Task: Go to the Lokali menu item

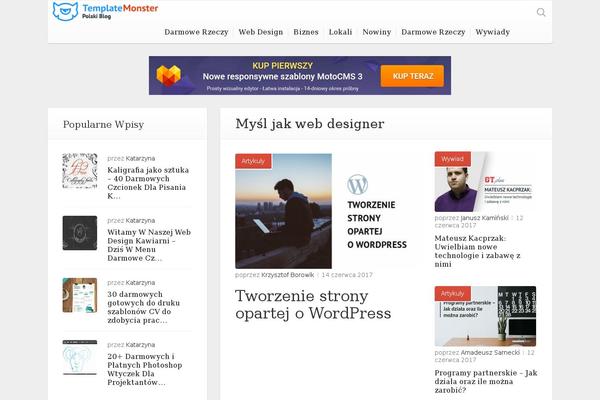Action: [x=340, y=32]
